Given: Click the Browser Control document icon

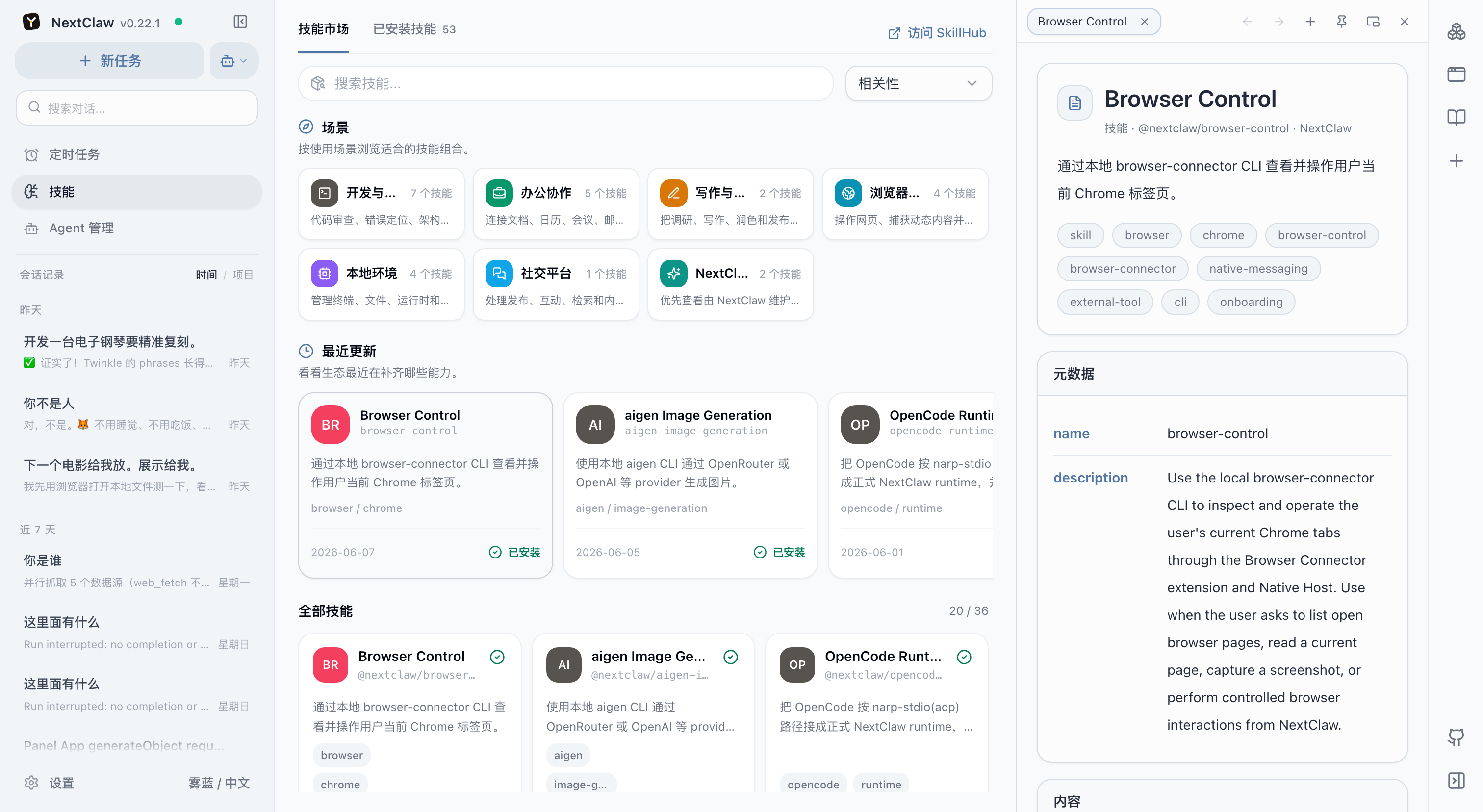Looking at the screenshot, I should coord(1074,103).
